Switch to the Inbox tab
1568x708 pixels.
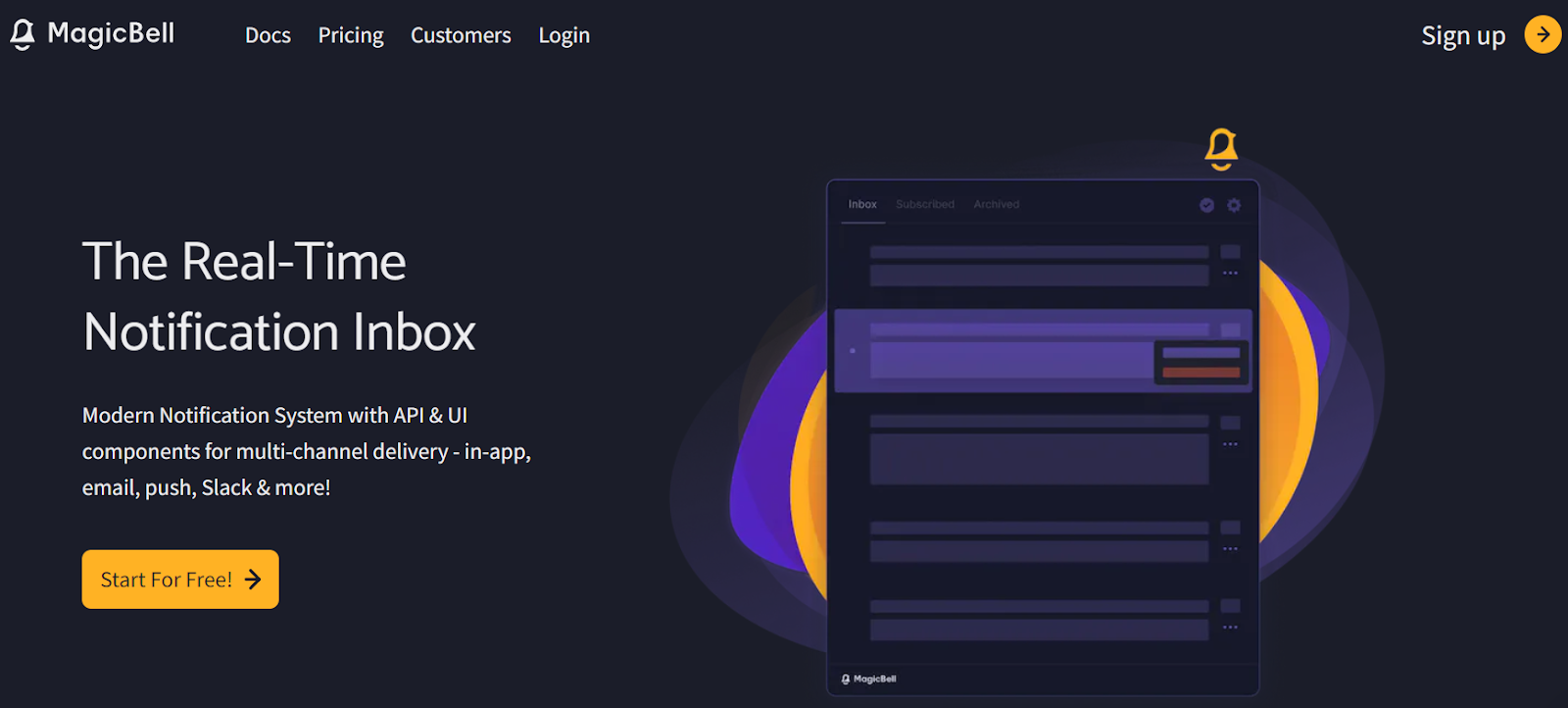pos(862,205)
